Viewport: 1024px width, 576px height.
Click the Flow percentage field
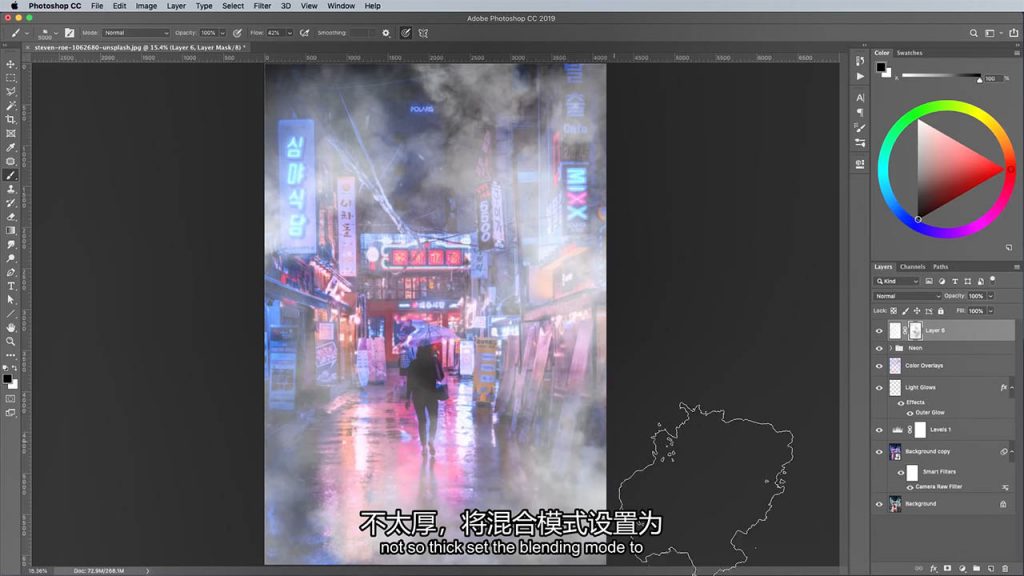point(275,33)
